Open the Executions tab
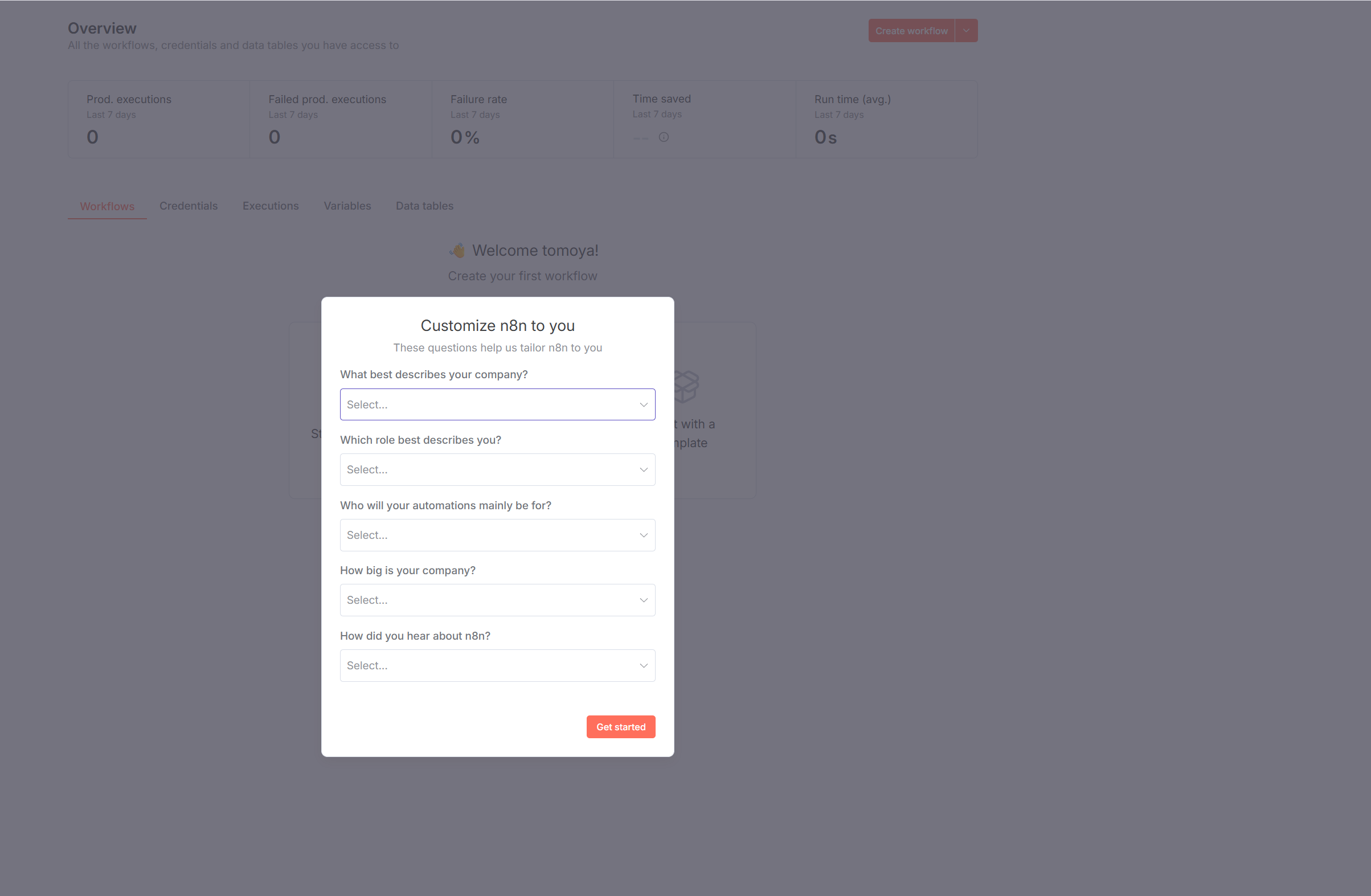Viewport: 1371px width, 896px height. [x=270, y=206]
